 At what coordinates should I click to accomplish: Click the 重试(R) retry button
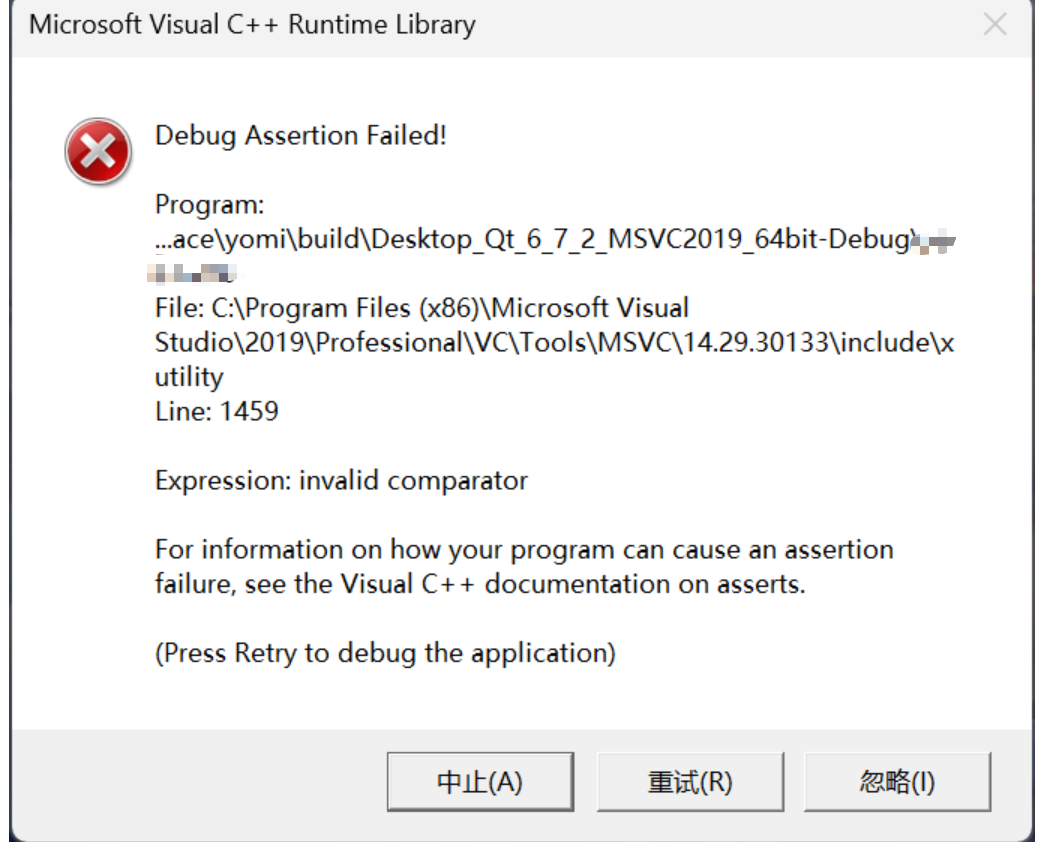pyautogui.click(x=690, y=782)
